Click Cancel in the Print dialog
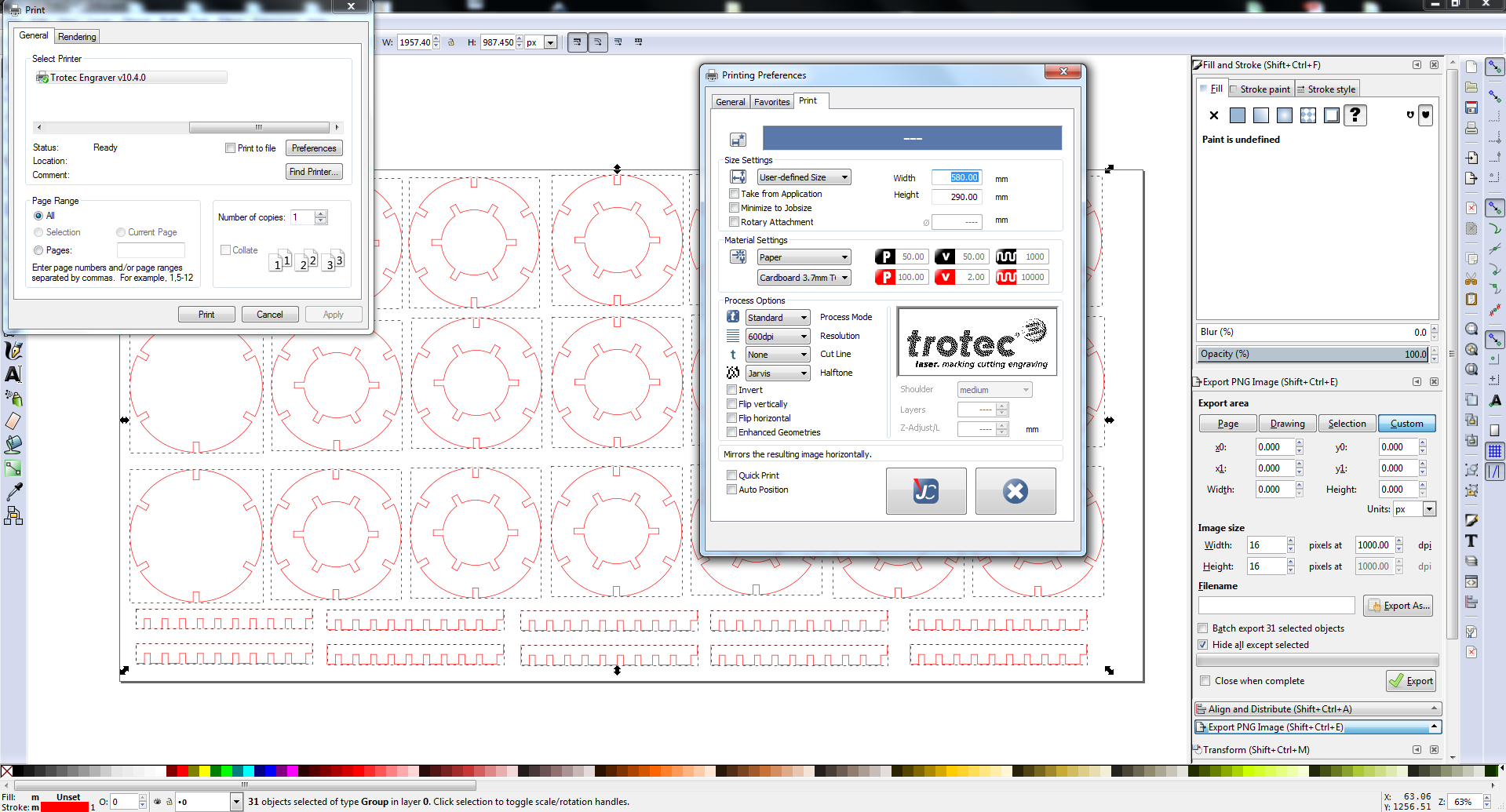The image size is (1506, 812). click(x=270, y=315)
